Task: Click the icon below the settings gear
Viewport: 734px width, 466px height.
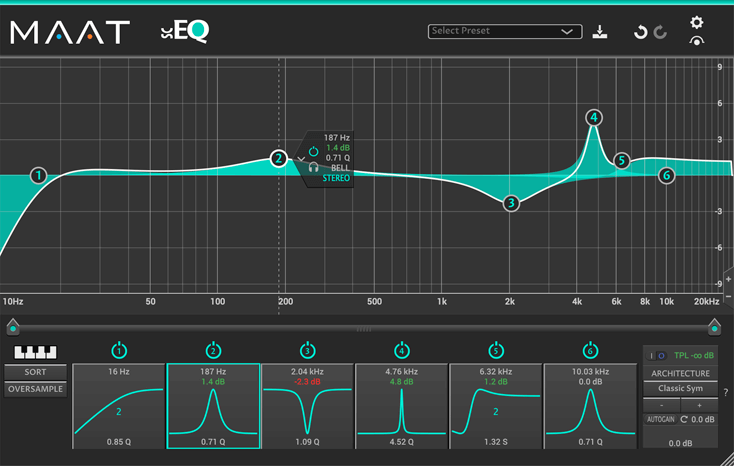Action: pyautogui.click(x=697, y=41)
